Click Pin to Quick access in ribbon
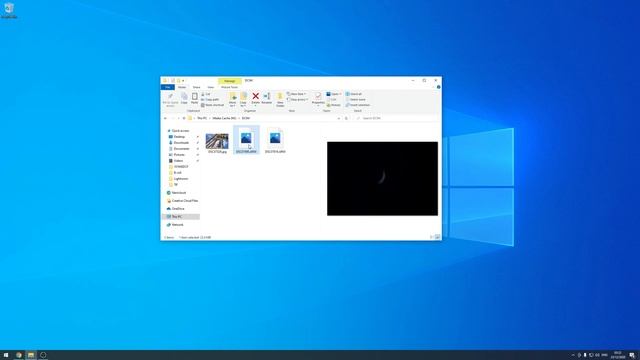Image resolution: width=640 pixels, height=360 pixels. 170,100
